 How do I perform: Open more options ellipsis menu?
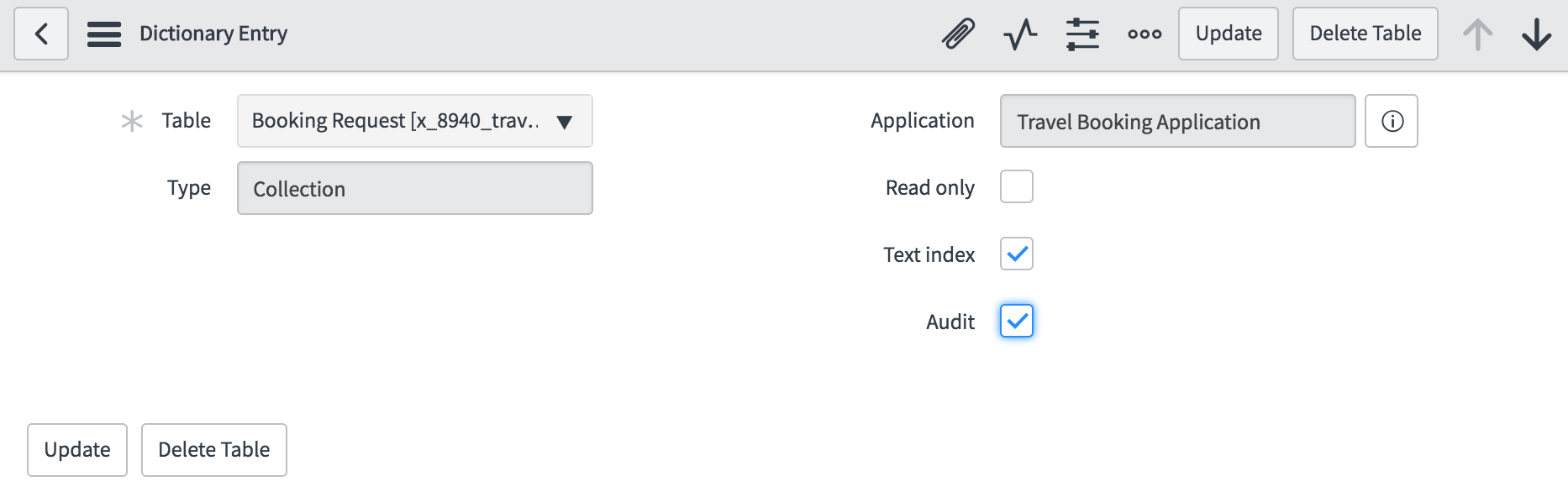(1144, 34)
